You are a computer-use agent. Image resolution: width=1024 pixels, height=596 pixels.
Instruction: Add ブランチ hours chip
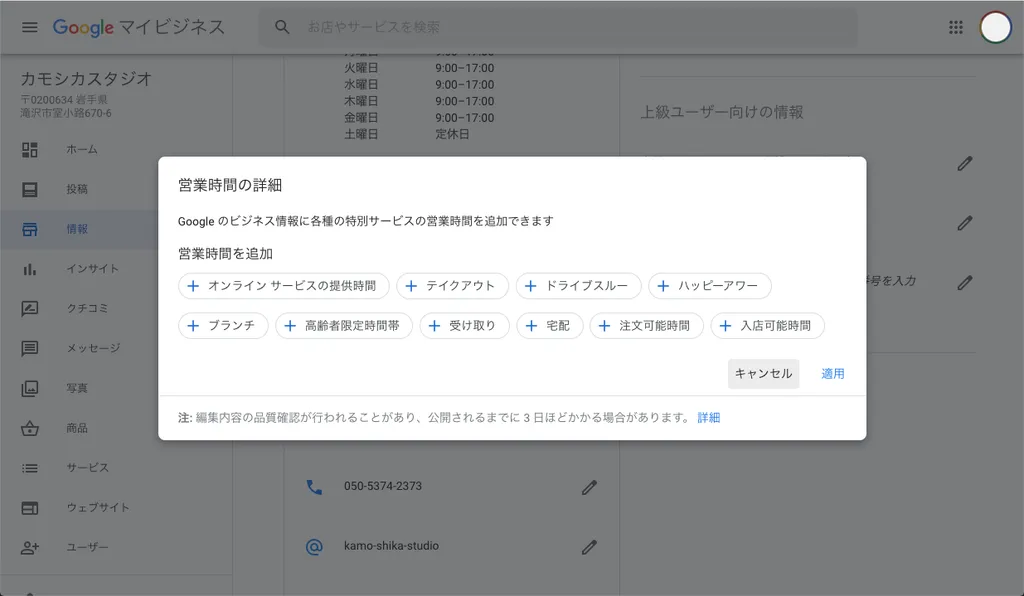click(223, 326)
